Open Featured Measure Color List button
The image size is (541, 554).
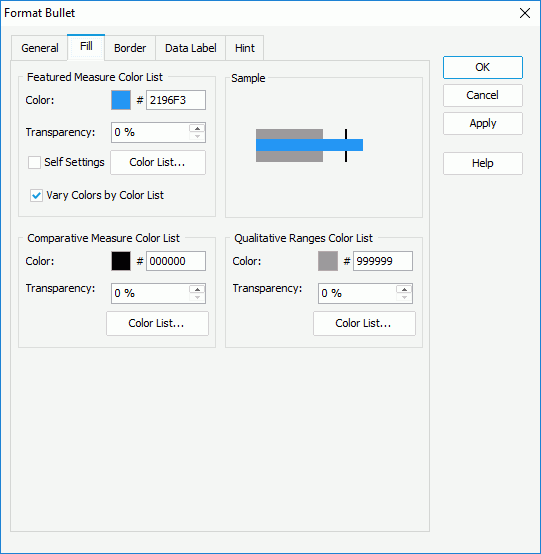click(x=158, y=163)
